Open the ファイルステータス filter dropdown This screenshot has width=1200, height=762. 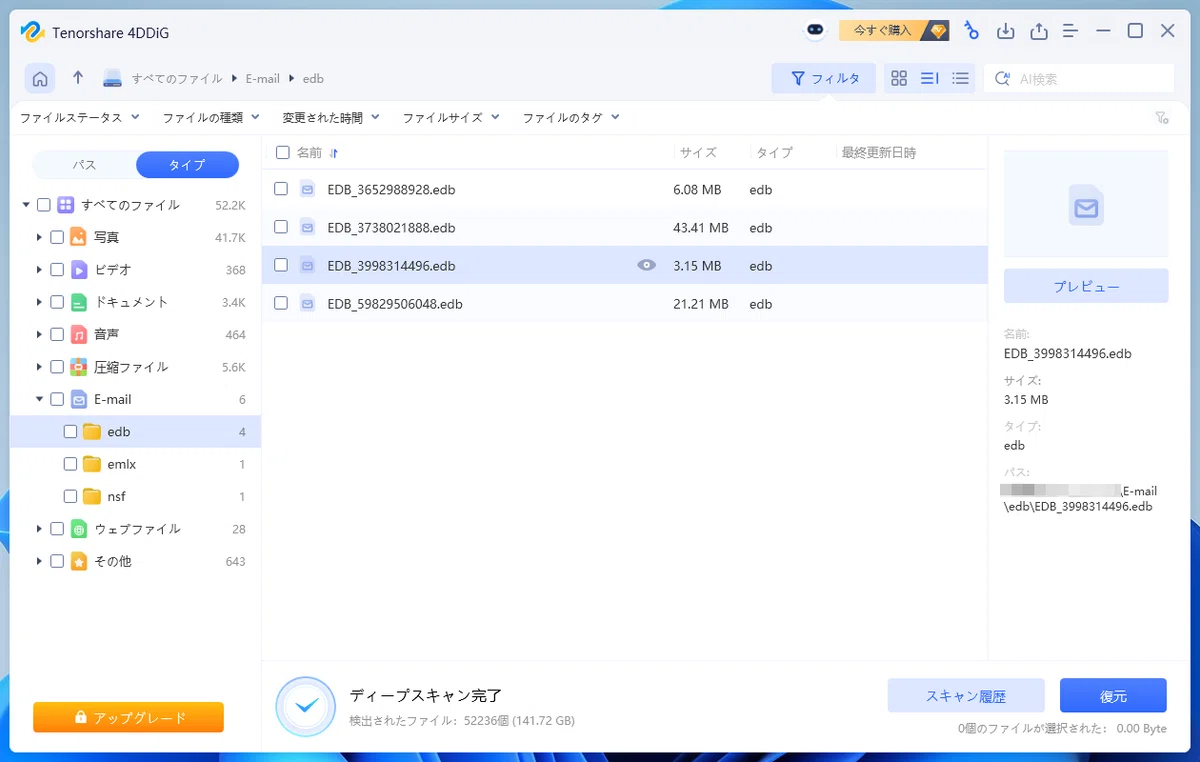(x=71, y=117)
